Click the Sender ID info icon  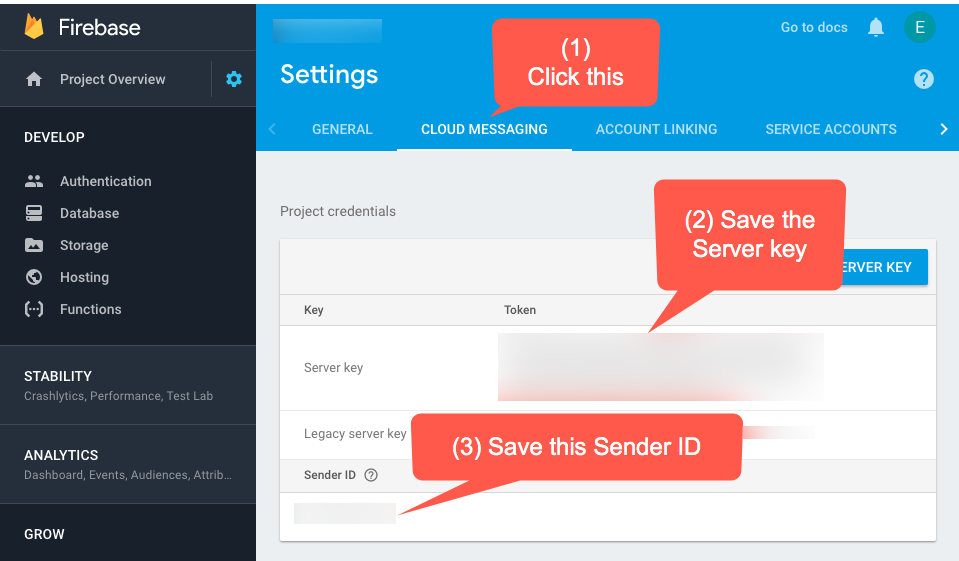(x=371, y=475)
